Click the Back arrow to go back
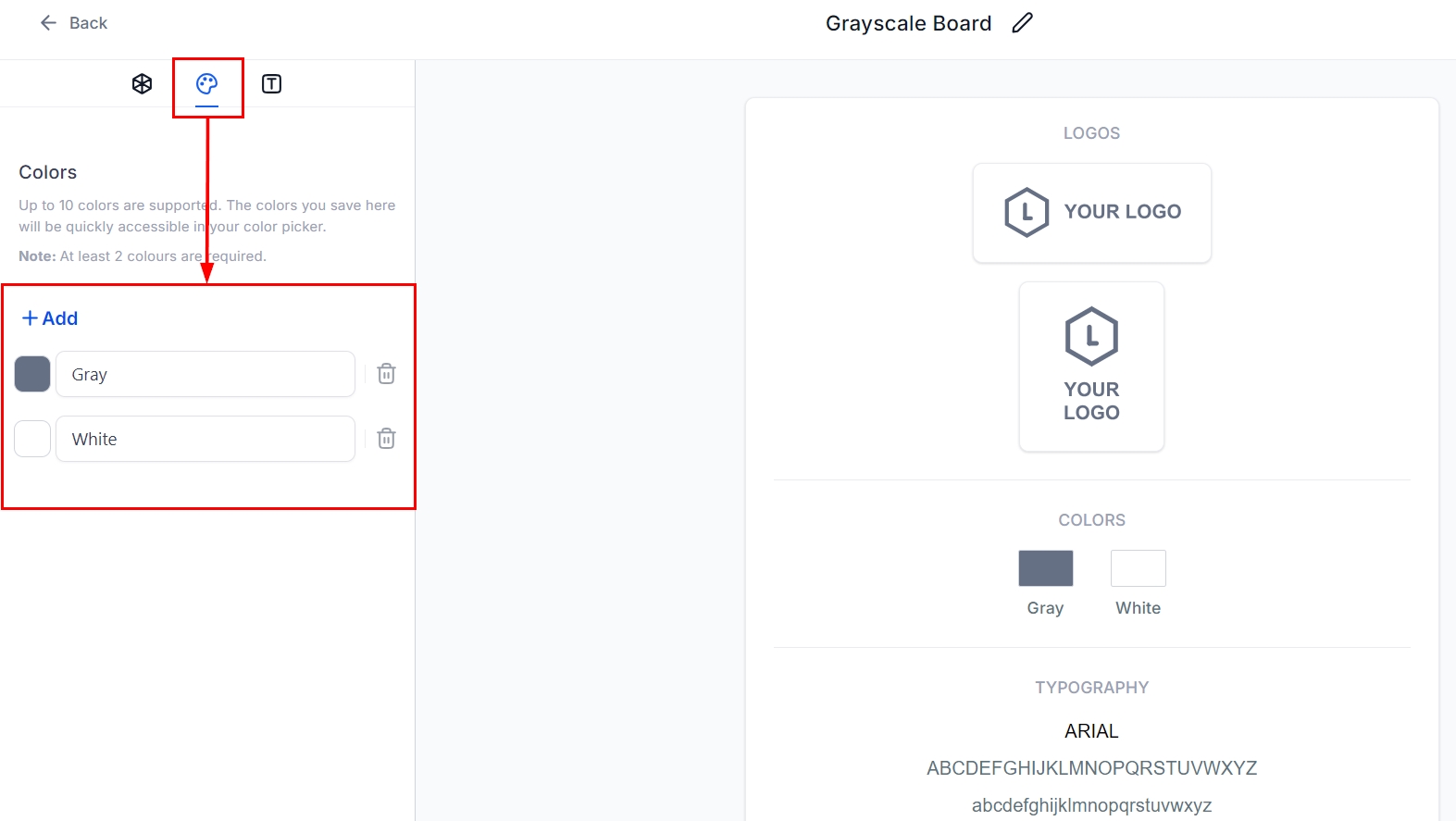The width and height of the screenshot is (1456, 821). (49, 23)
